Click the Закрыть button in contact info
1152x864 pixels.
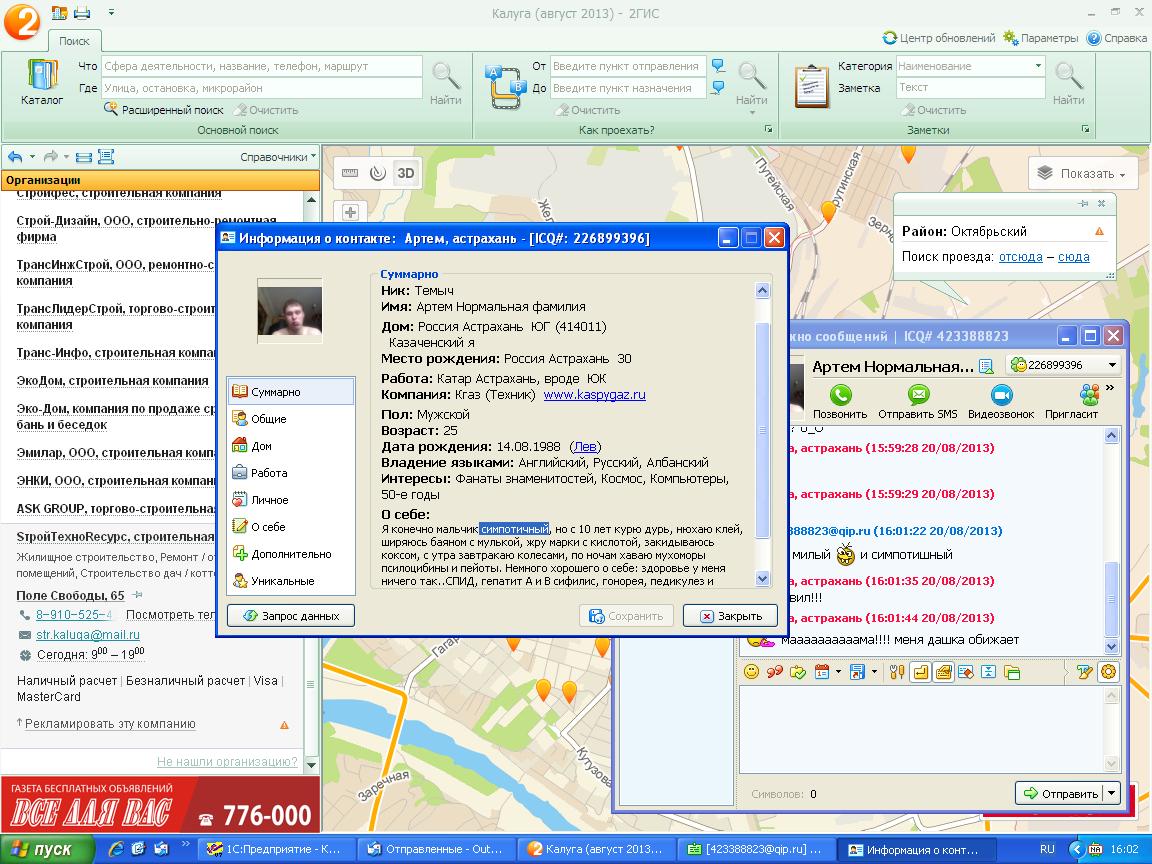[730, 616]
